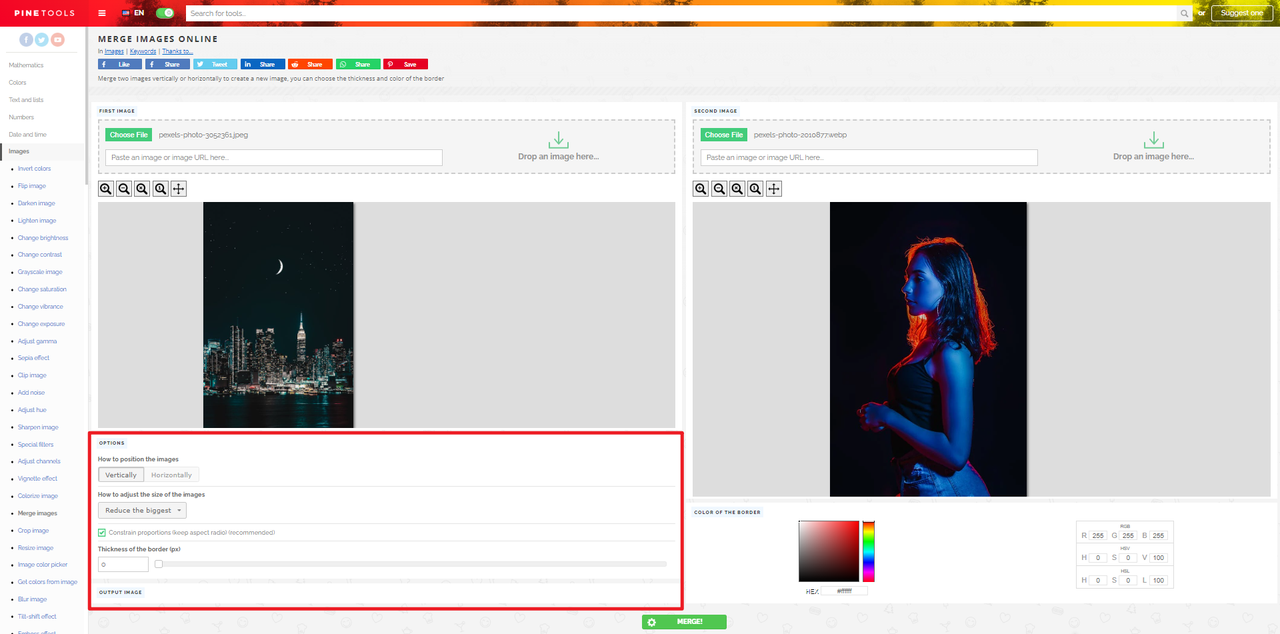Open the Reduce the biggest dropdown
Screen dimensions: 1280x634
tap(142, 510)
